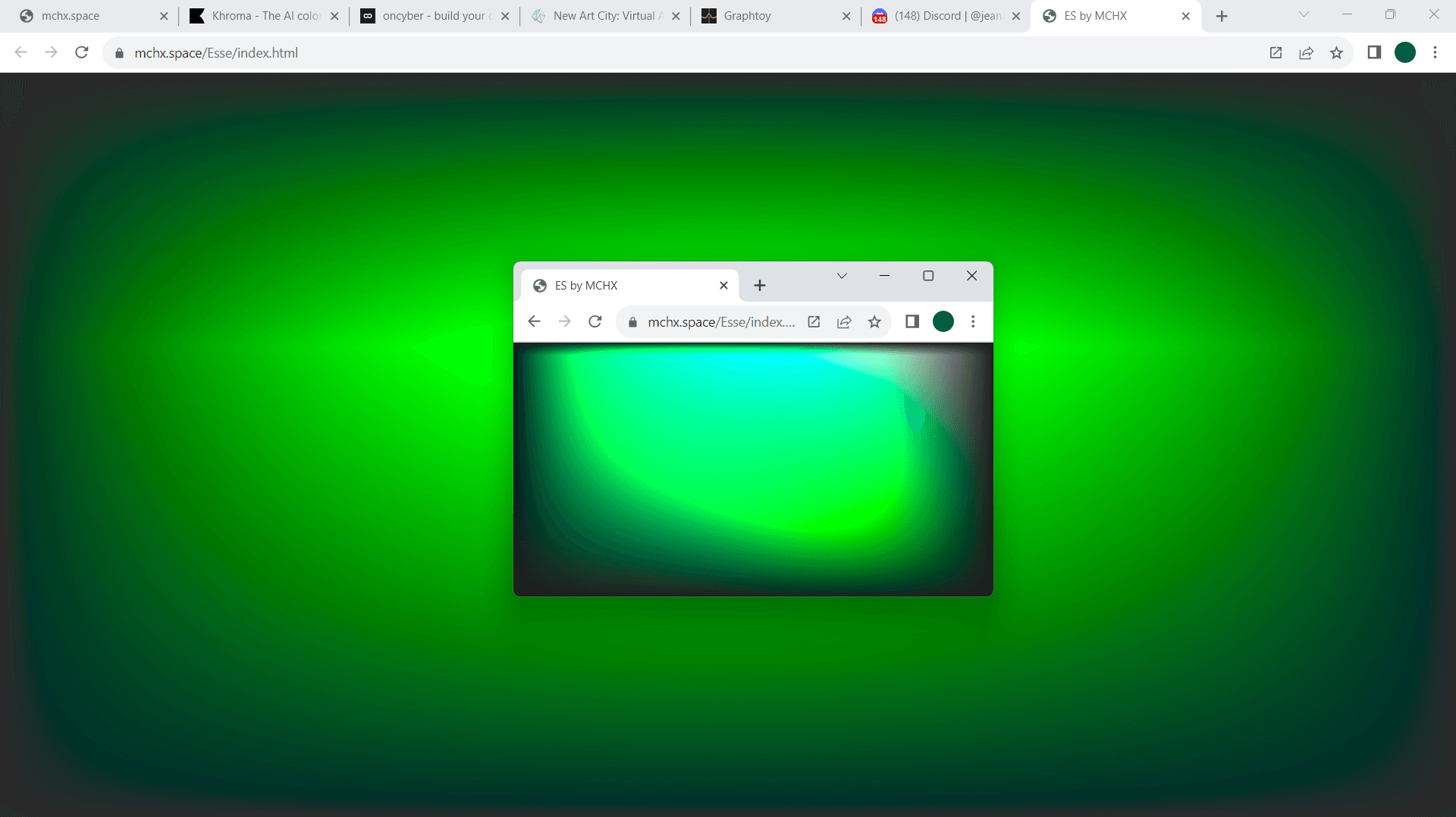Open the share icon in the main address bar

1306,52
